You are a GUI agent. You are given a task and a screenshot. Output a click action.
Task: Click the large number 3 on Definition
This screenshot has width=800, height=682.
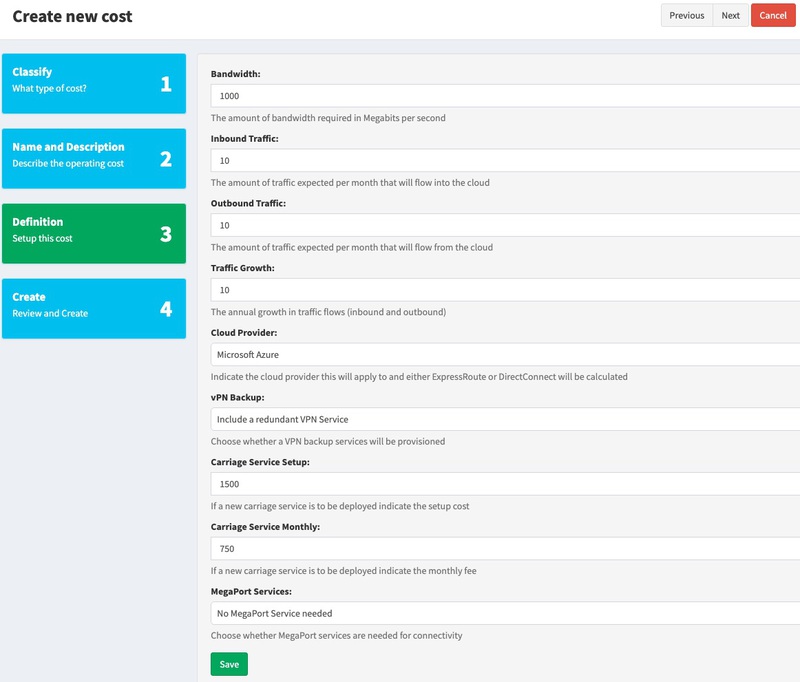click(166, 234)
